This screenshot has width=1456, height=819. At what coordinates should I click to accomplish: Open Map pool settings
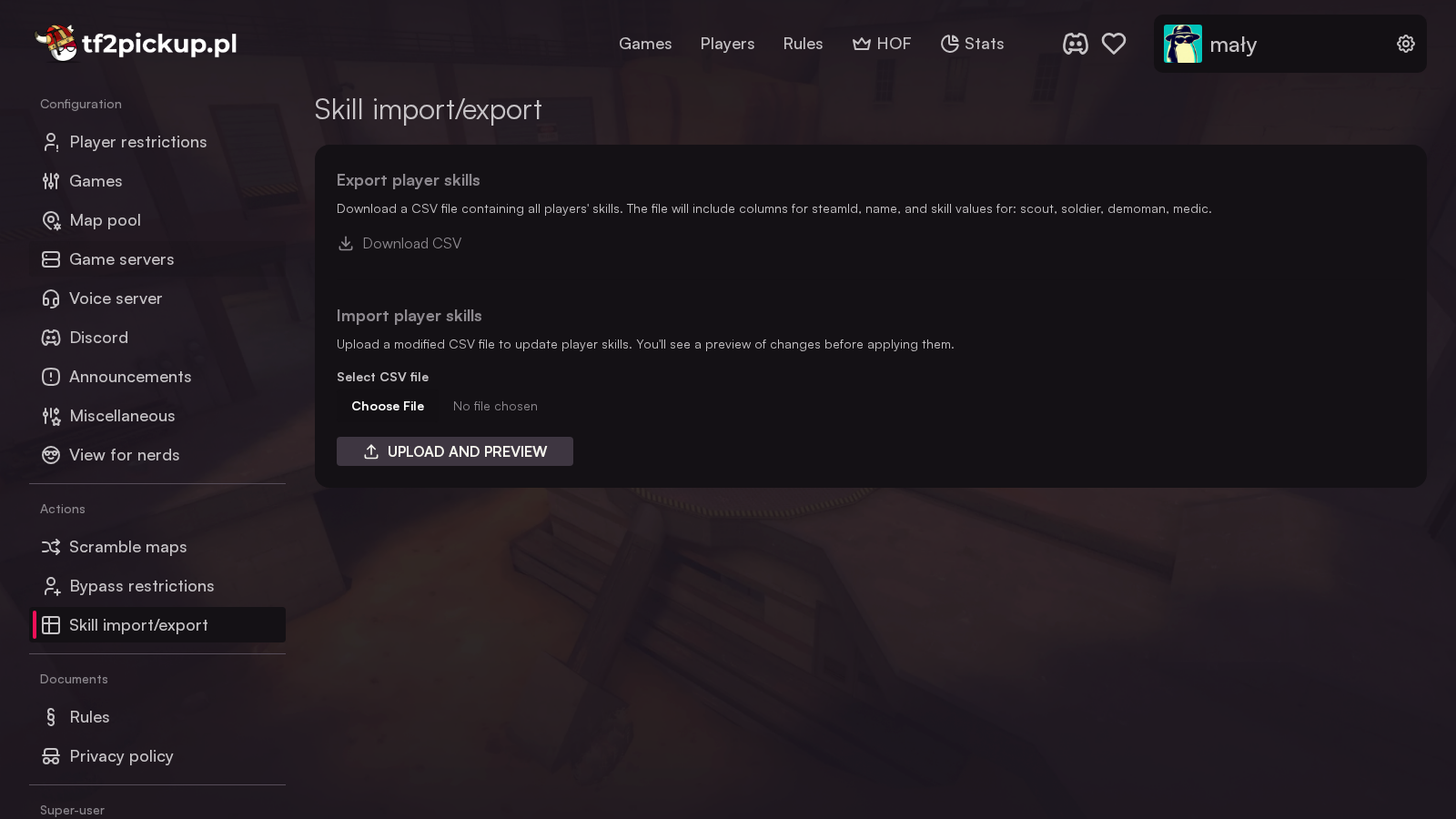(105, 220)
